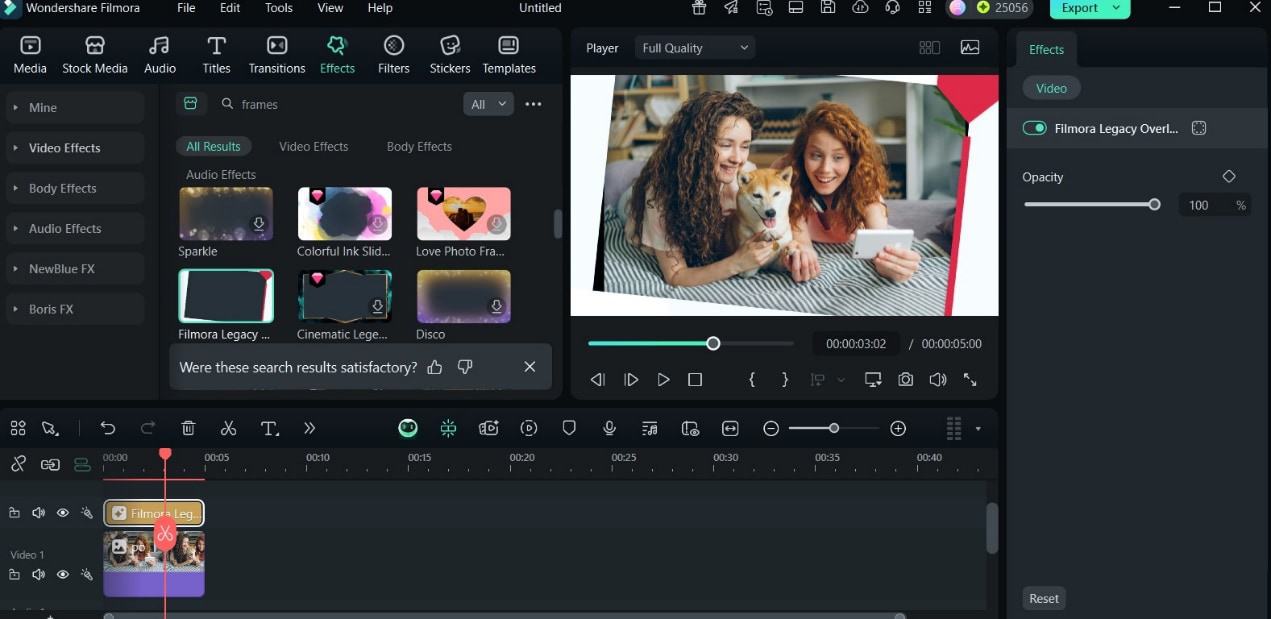Show more timeline tools via double chevron
This screenshot has height=619, width=1271.
[x=309, y=428]
